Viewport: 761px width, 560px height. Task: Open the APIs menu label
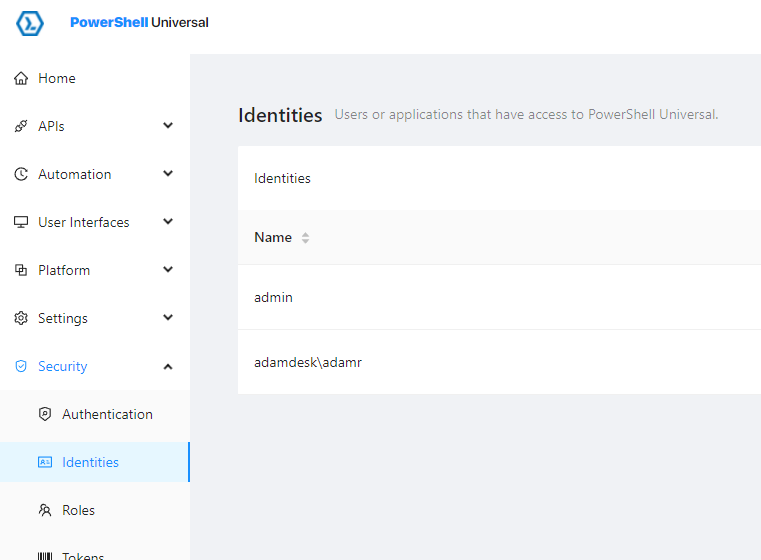(x=51, y=126)
